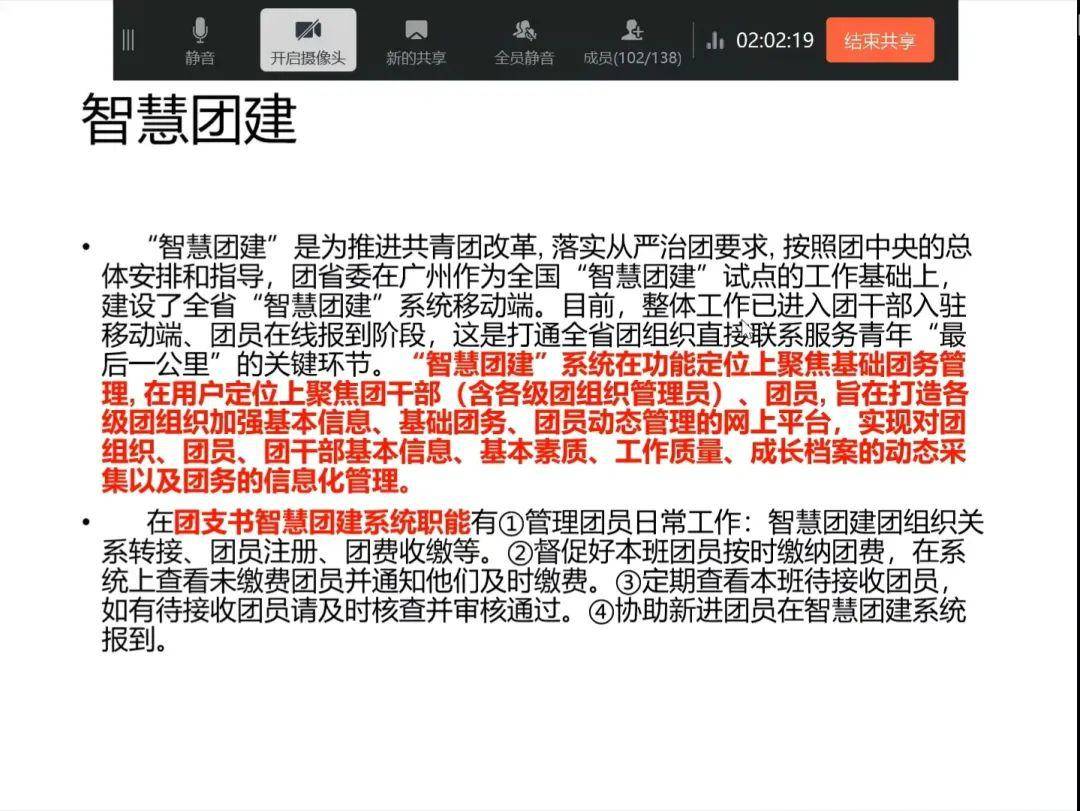Viewport: 1080px width, 811px height.
Task: Click the 成员(102/138) member count label
Action: tap(631, 58)
